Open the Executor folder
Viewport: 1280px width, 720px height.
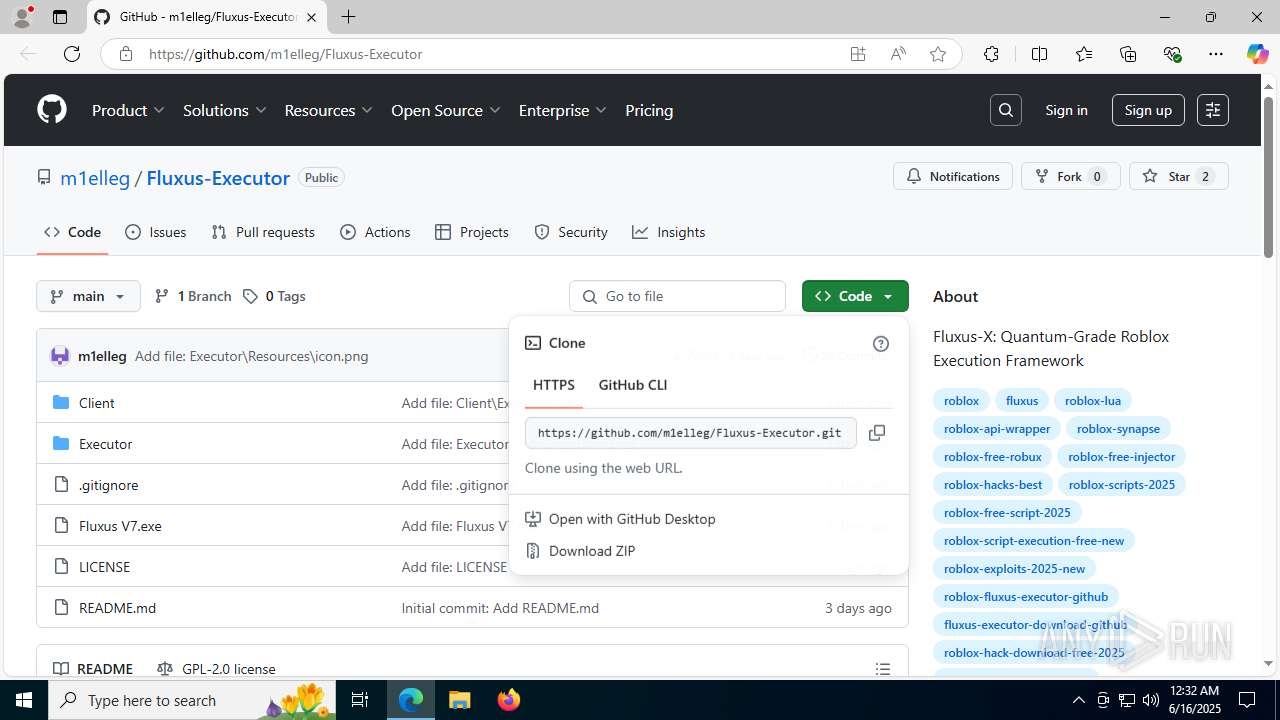click(x=106, y=444)
